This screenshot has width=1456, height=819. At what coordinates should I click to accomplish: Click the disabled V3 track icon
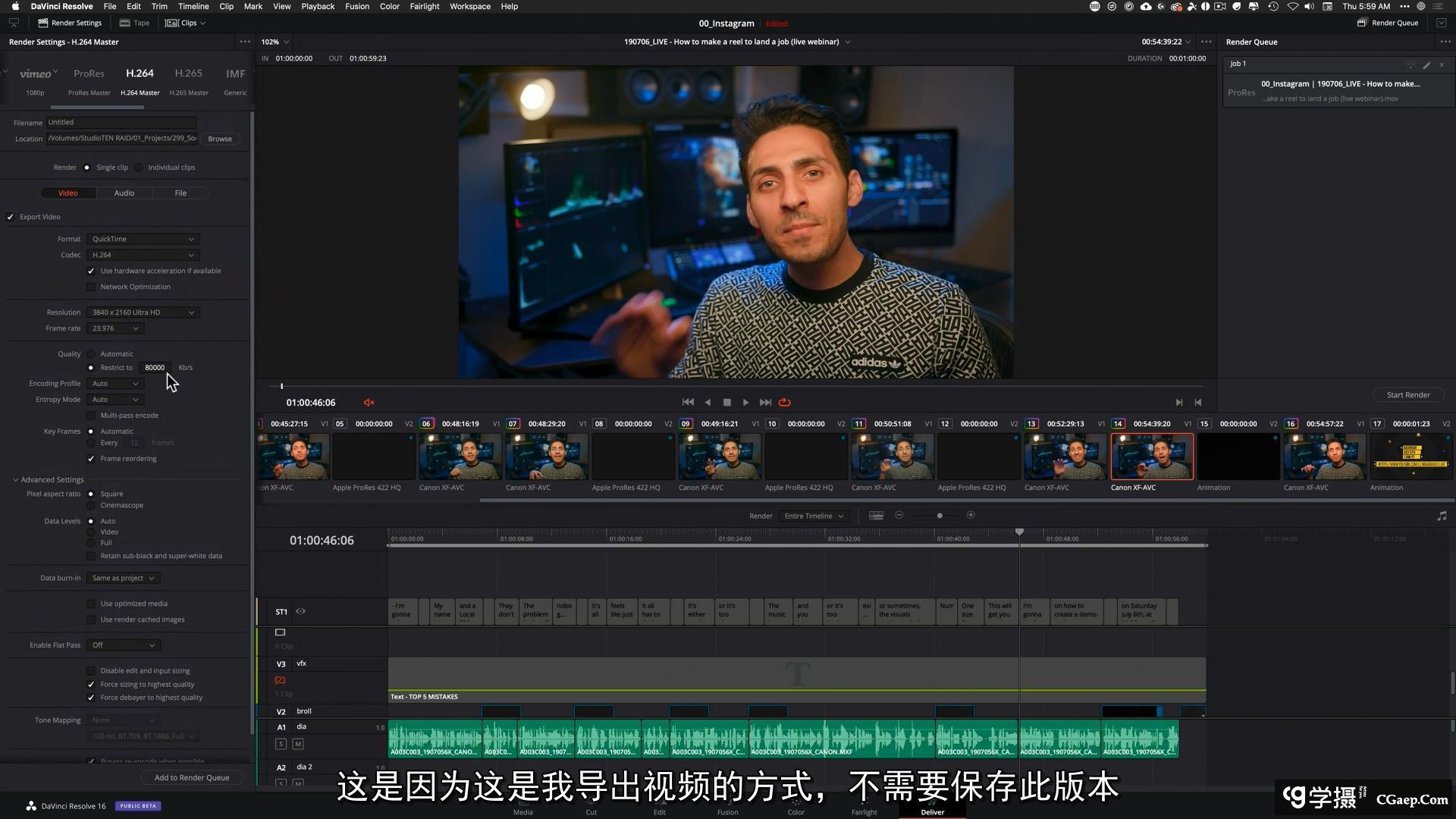(280, 680)
